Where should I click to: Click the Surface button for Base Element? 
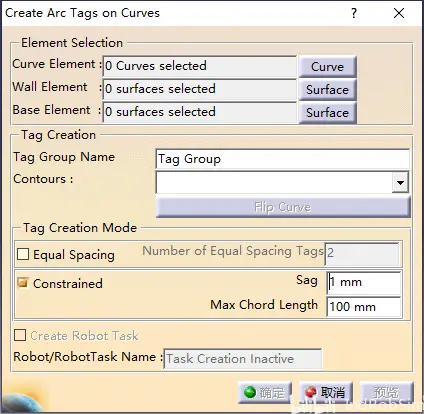click(x=327, y=112)
